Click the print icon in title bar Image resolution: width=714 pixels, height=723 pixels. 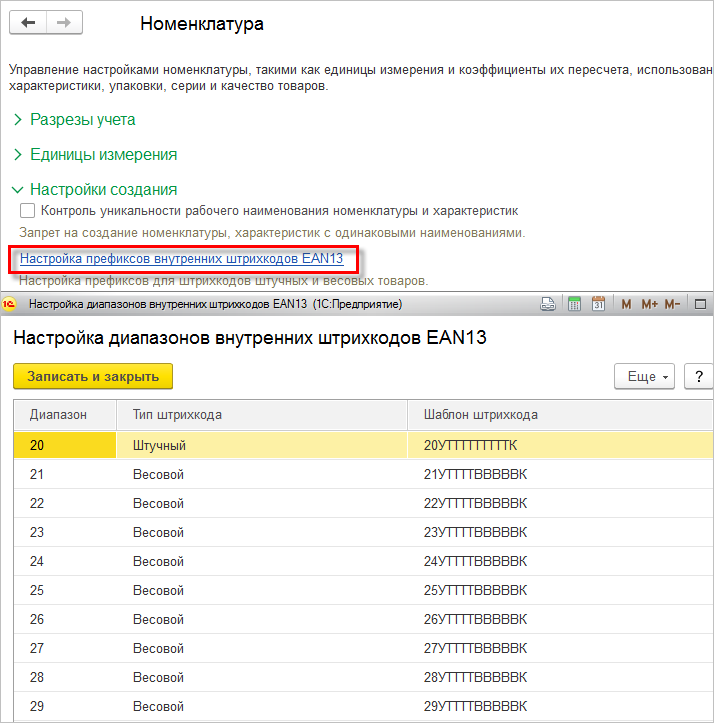[548, 304]
